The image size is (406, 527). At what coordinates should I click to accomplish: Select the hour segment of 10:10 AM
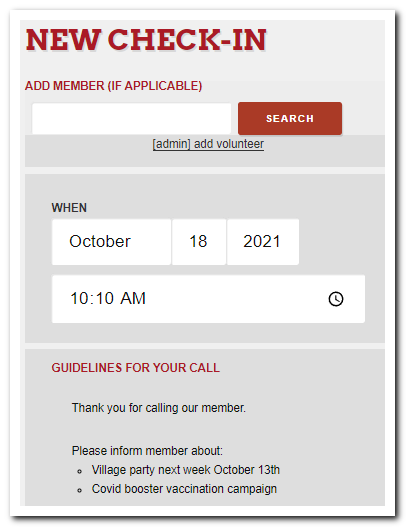(x=79, y=298)
